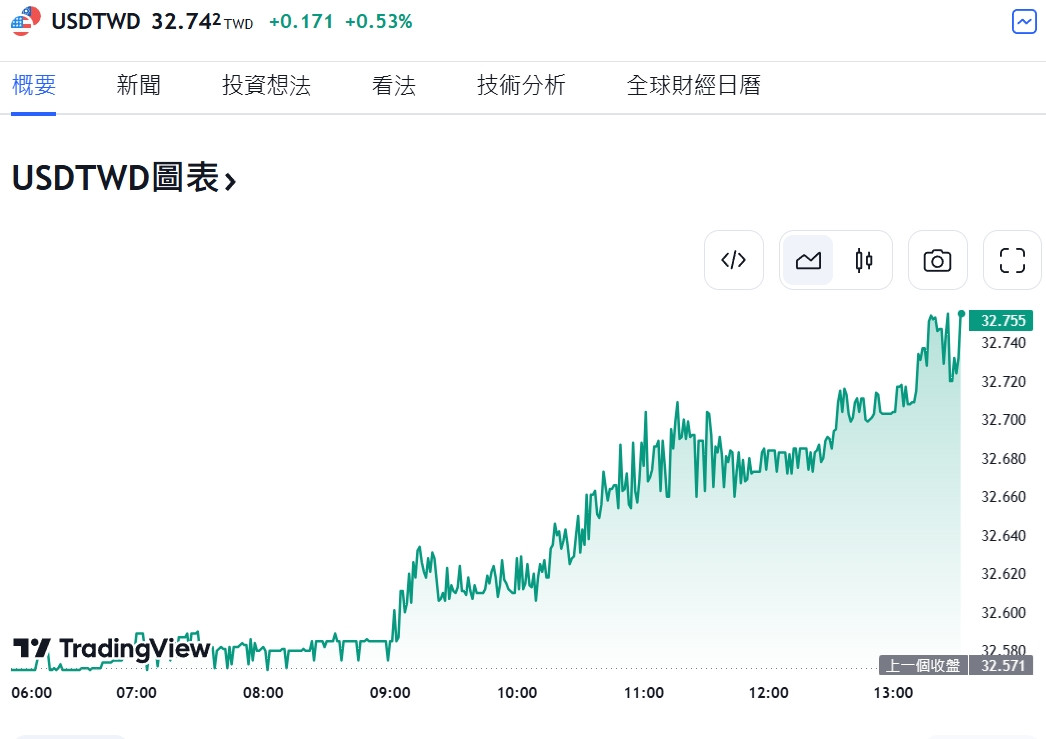Select the 概要 tab

33,85
